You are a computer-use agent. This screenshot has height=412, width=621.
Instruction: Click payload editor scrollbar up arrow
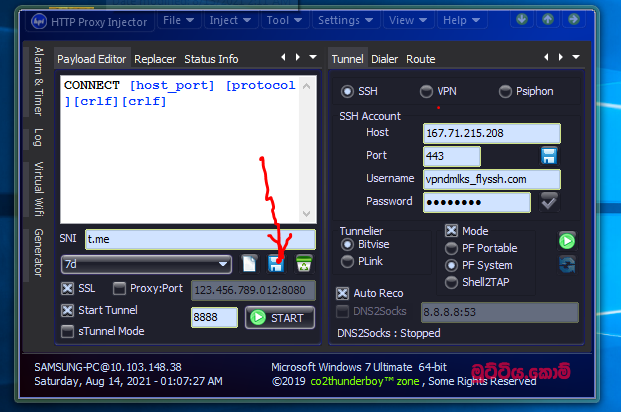tap(306, 86)
